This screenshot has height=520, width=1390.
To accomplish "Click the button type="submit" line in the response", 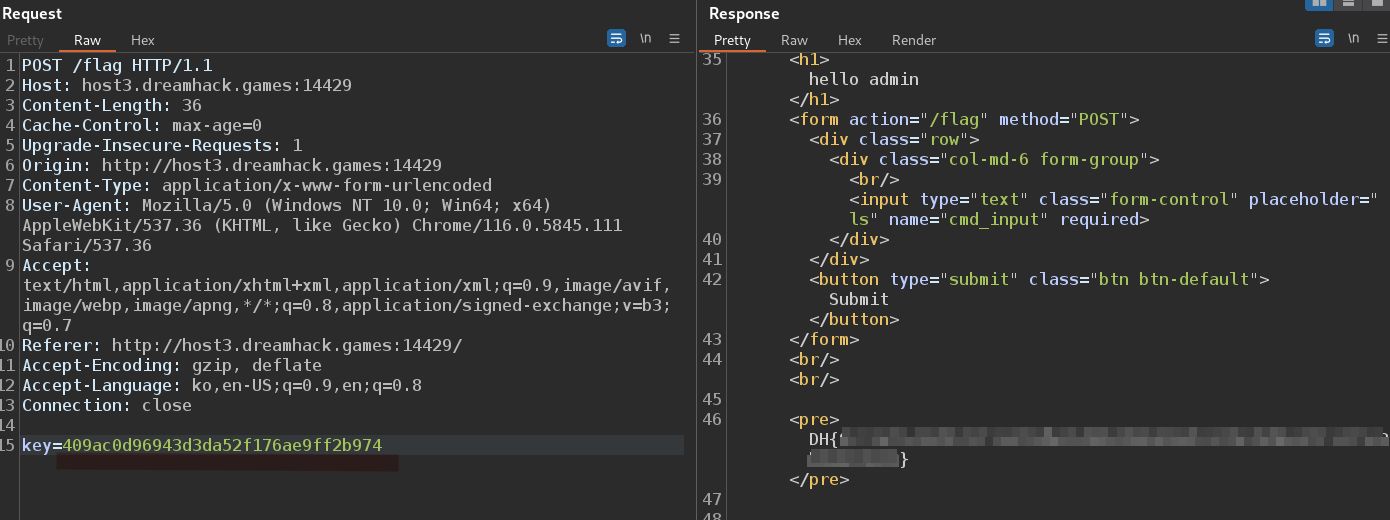I will click(x=1039, y=279).
